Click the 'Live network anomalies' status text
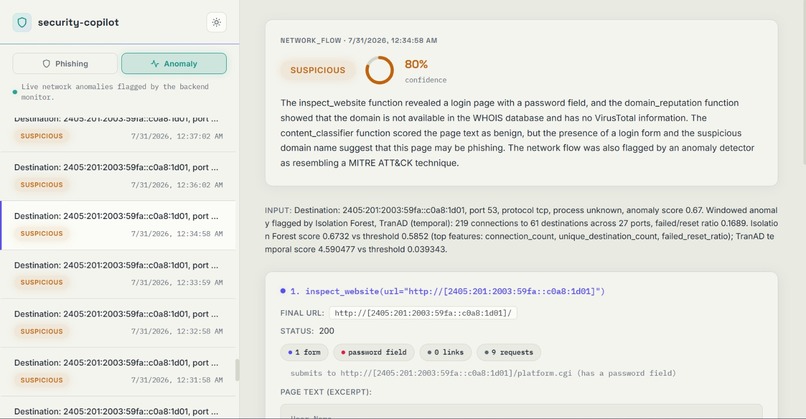 click(x=115, y=92)
